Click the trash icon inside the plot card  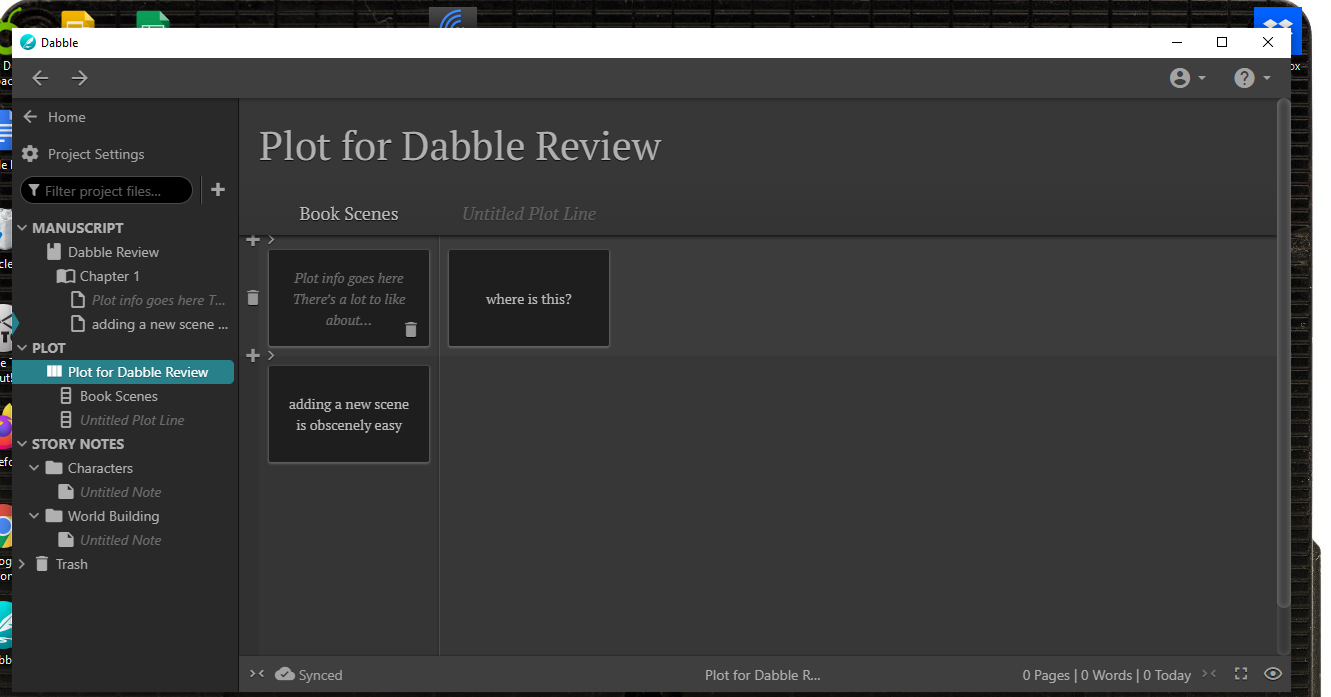pos(410,329)
